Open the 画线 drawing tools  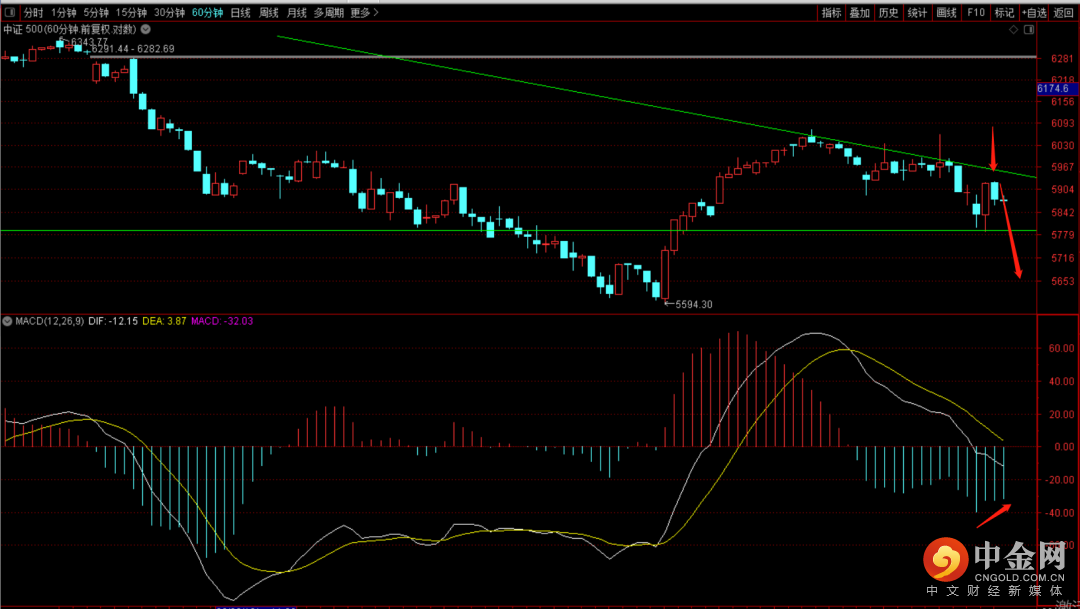coord(947,13)
